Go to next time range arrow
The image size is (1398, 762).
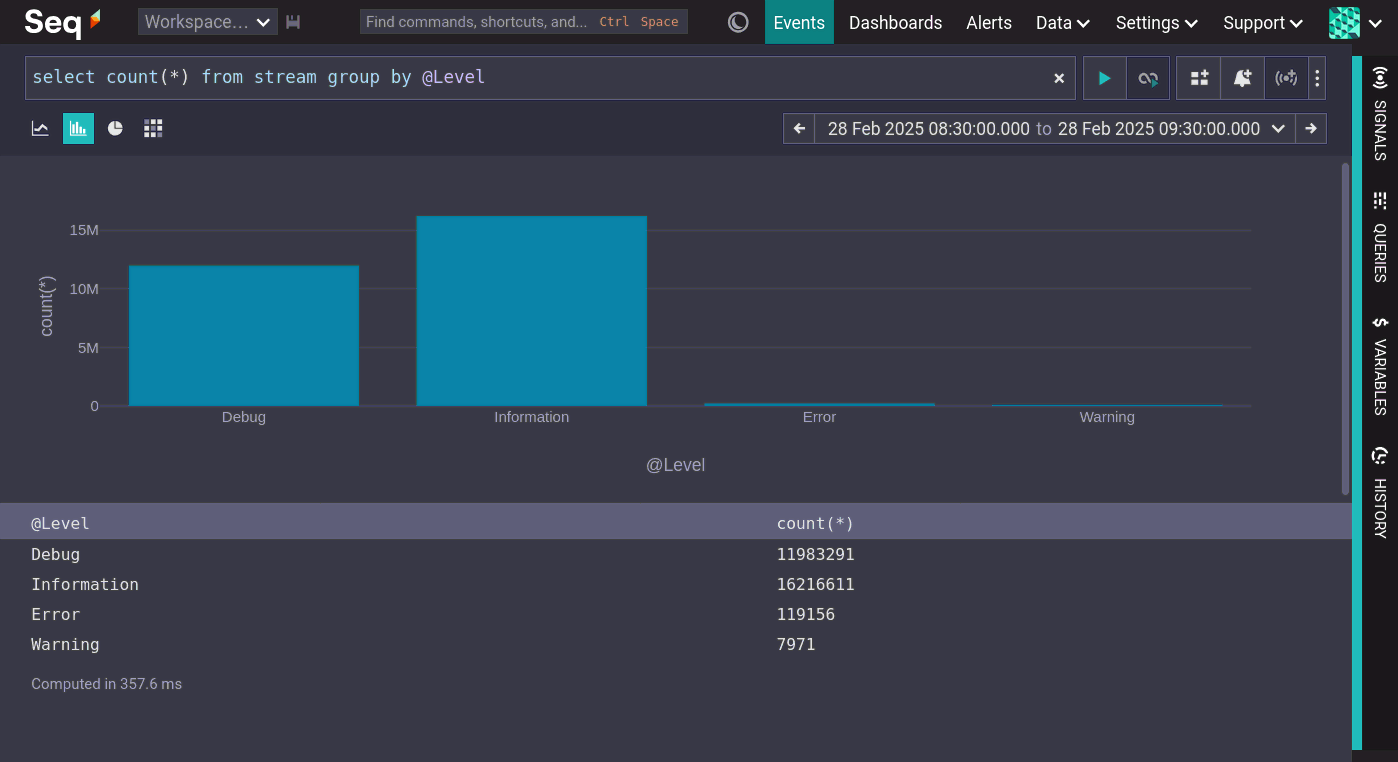[x=1311, y=128]
